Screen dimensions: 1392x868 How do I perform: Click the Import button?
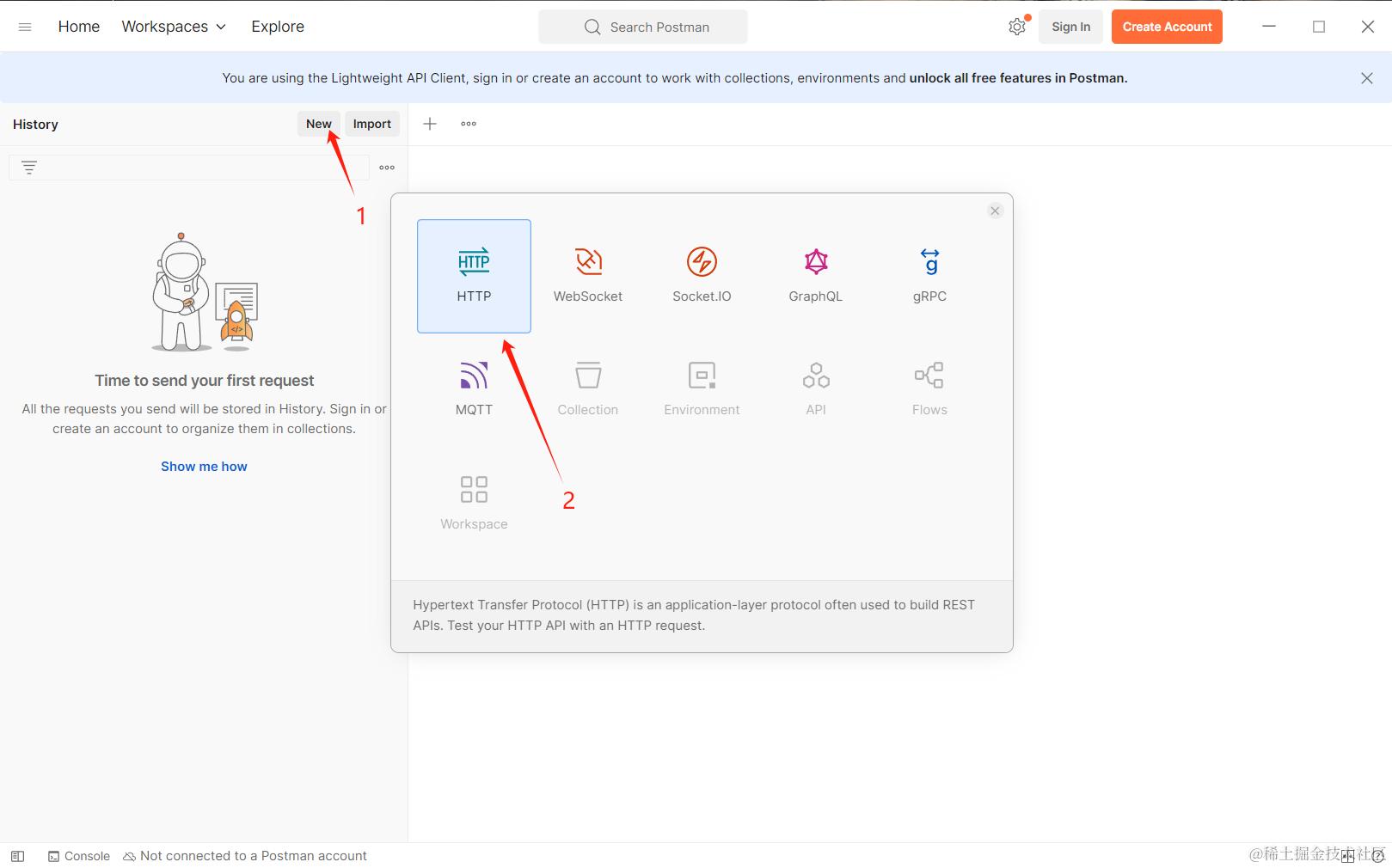[372, 124]
